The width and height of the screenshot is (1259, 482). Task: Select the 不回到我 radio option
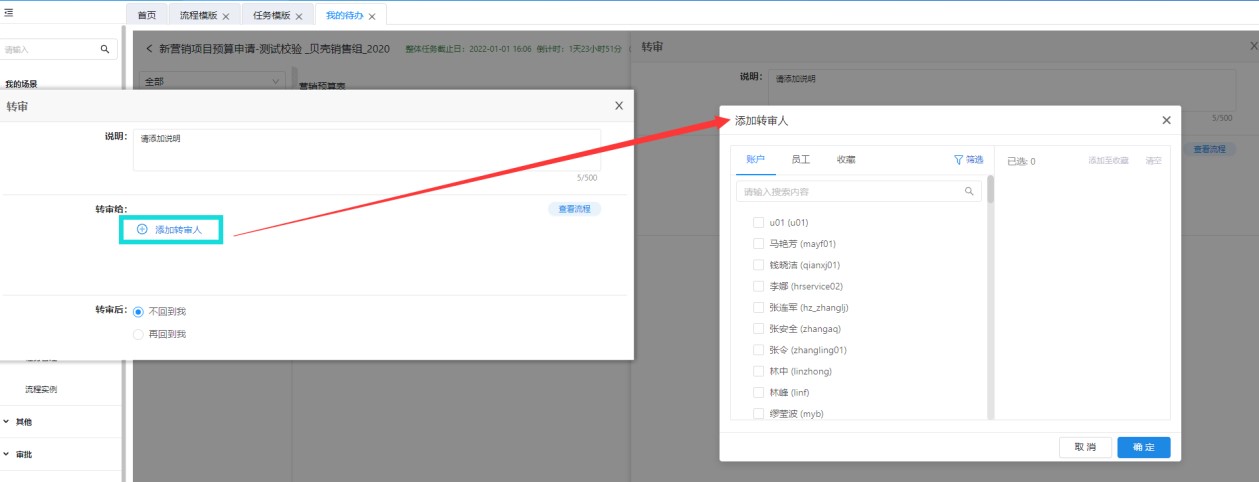pyautogui.click(x=138, y=312)
